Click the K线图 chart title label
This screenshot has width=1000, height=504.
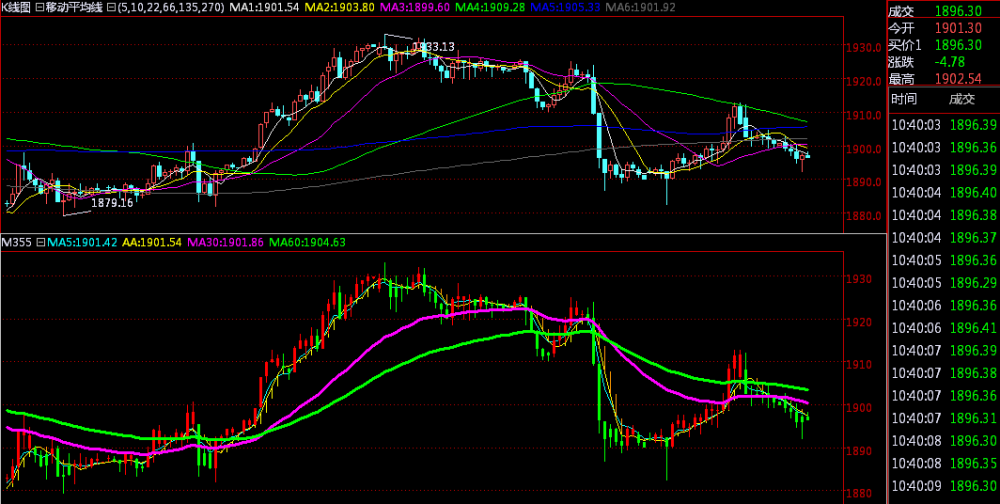[17, 8]
